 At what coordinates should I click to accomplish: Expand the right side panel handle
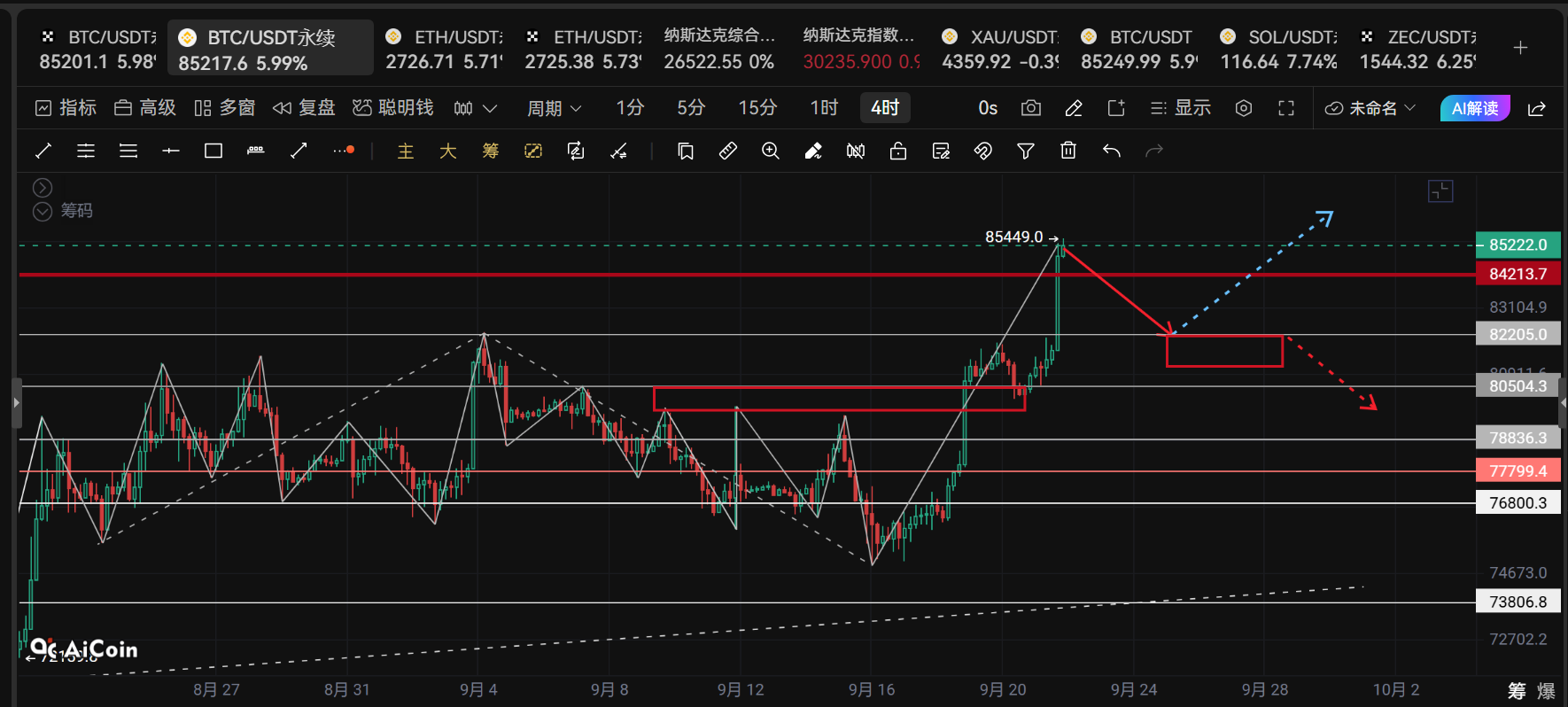click(x=1563, y=403)
